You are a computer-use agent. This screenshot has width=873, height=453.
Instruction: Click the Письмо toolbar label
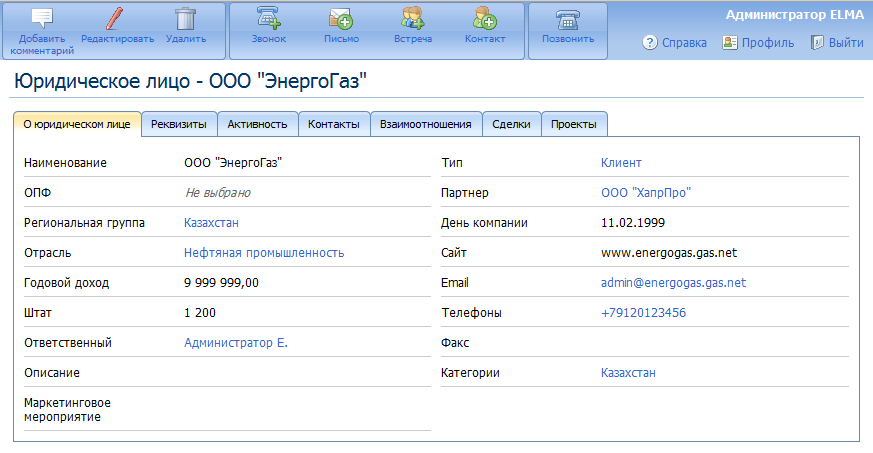click(x=341, y=39)
